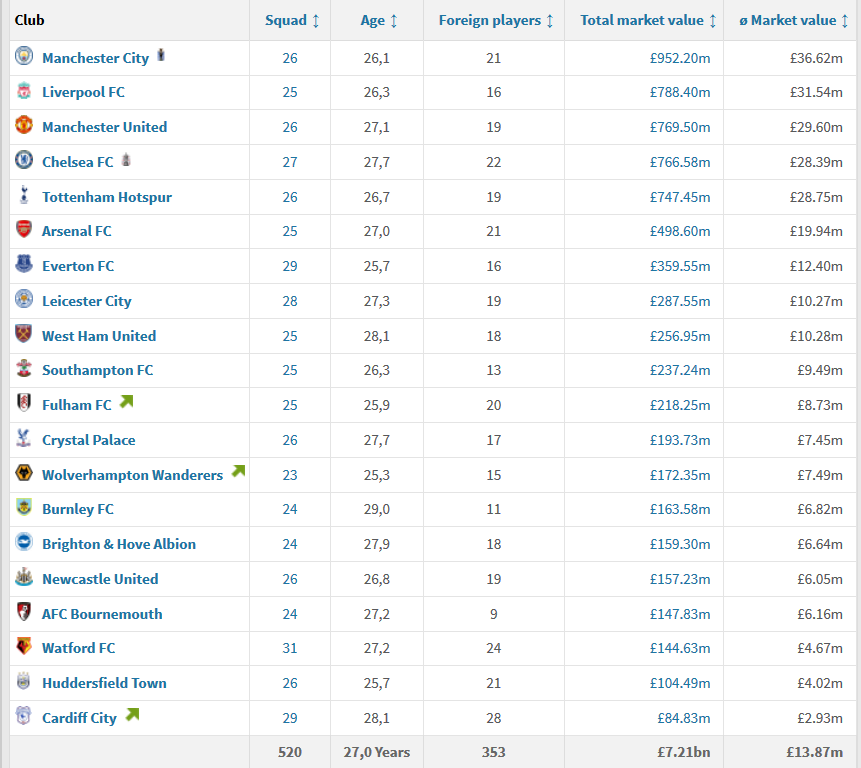Image resolution: width=861 pixels, height=768 pixels.
Task: Click the green promoted arrow beside Fulham FC
Action: 127,402
